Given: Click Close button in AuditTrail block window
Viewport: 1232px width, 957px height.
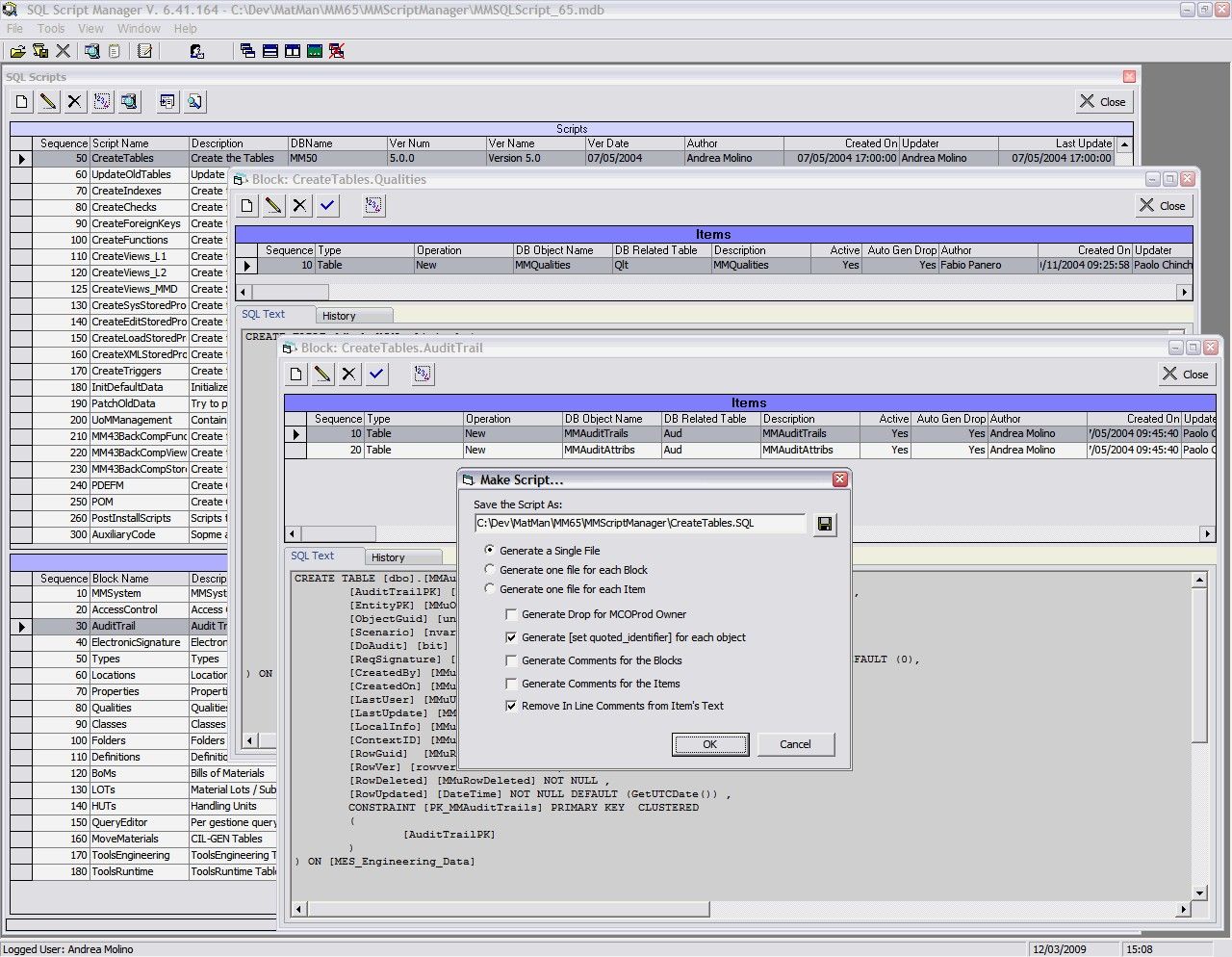Looking at the screenshot, I should tap(1186, 374).
